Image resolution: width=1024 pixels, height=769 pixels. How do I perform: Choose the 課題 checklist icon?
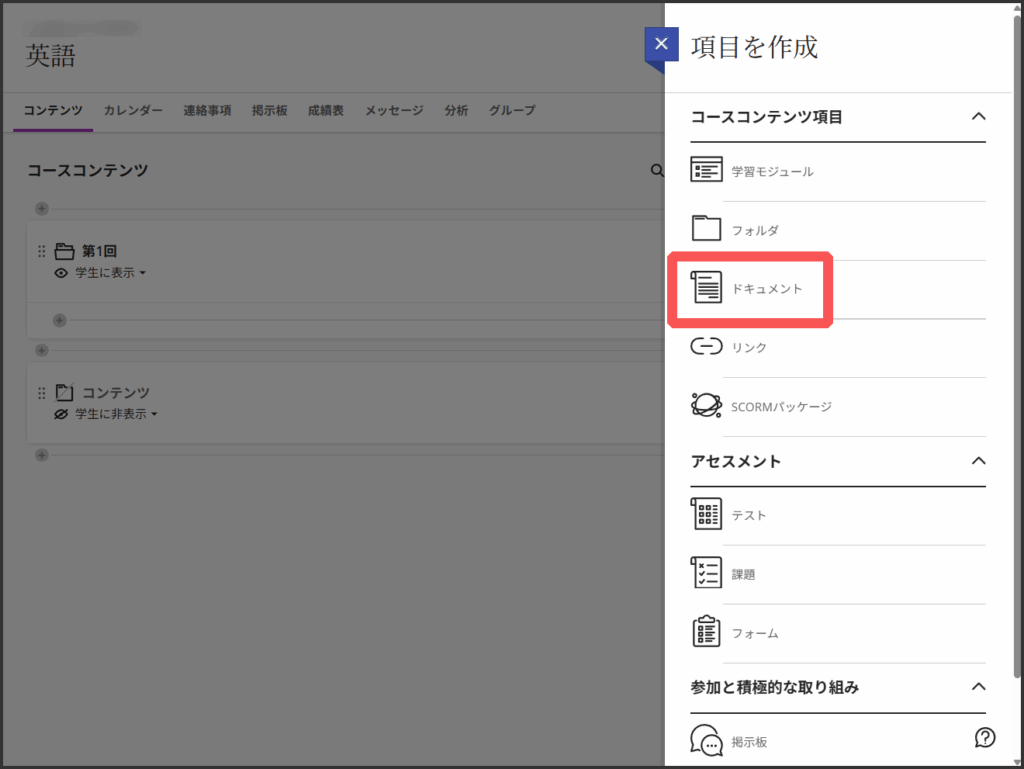click(706, 574)
